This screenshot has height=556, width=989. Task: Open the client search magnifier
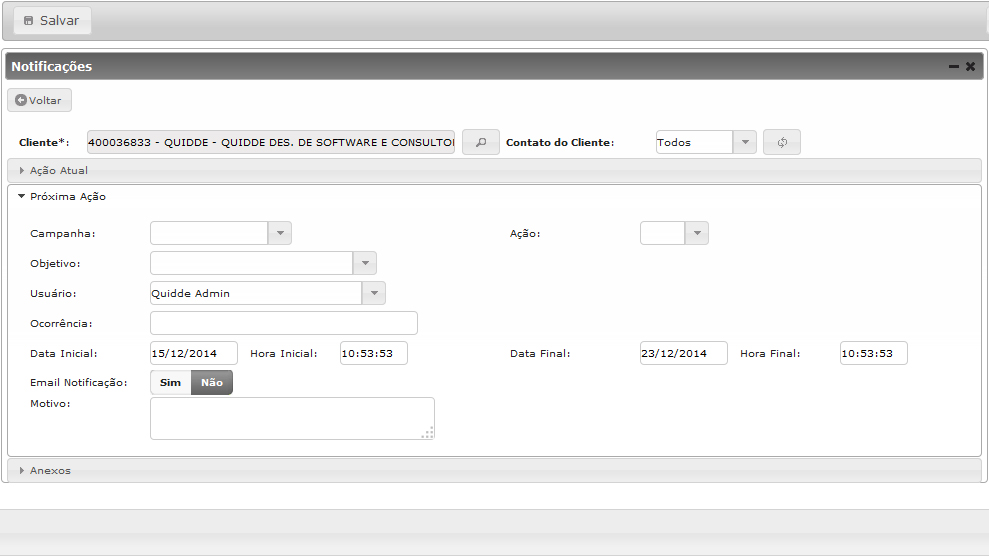[481, 142]
